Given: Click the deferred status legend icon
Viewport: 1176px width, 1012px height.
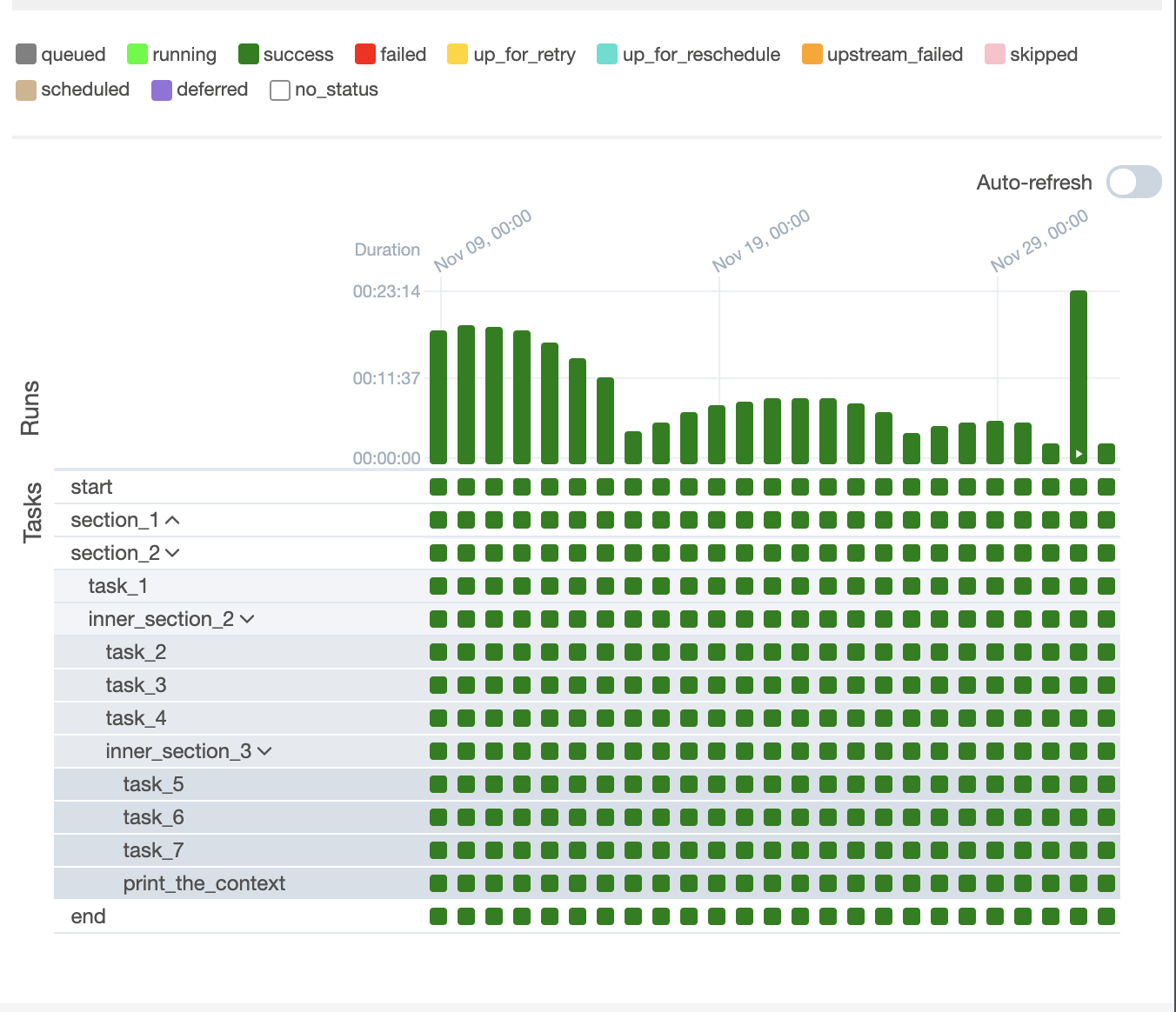Looking at the screenshot, I should [x=161, y=89].
